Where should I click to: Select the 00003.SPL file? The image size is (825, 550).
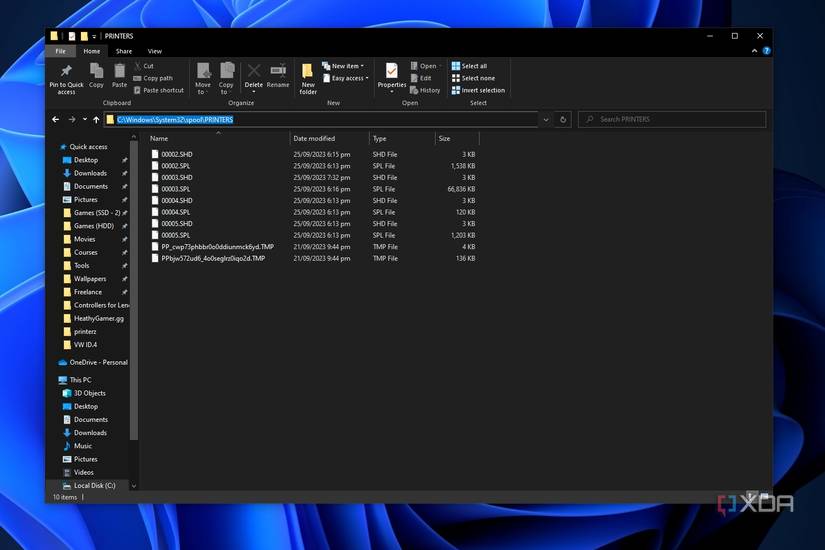tap(176, 189)
